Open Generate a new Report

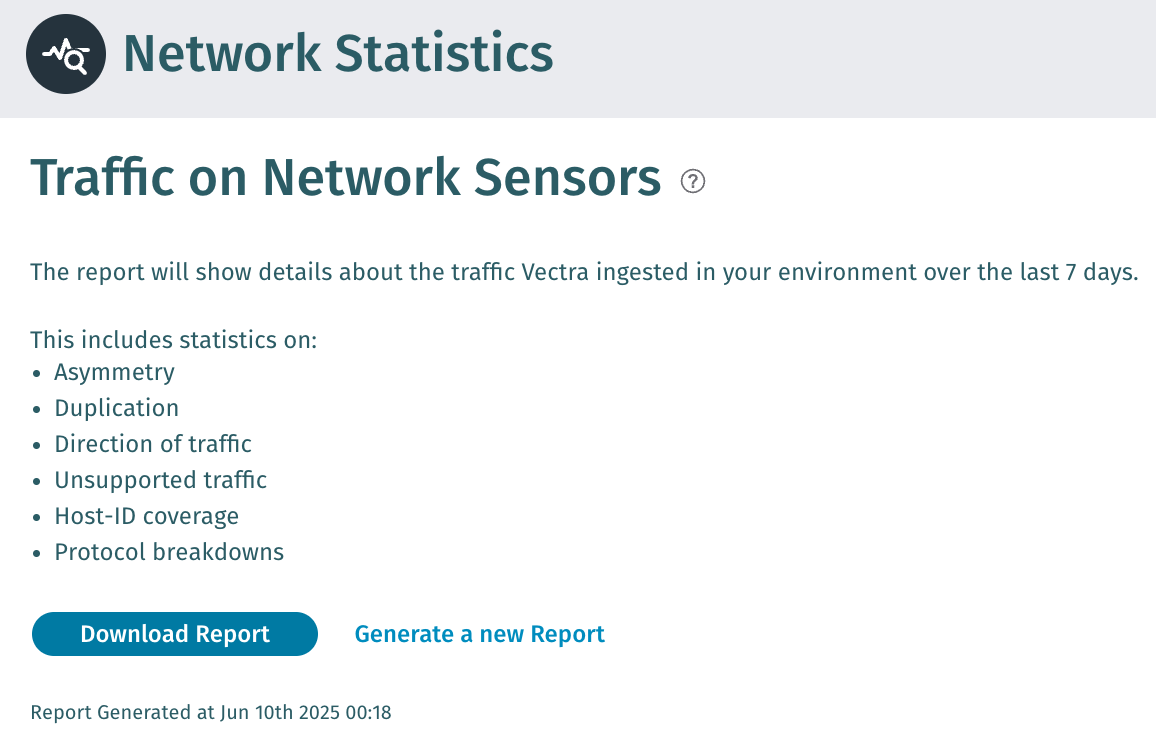[479, 633]
